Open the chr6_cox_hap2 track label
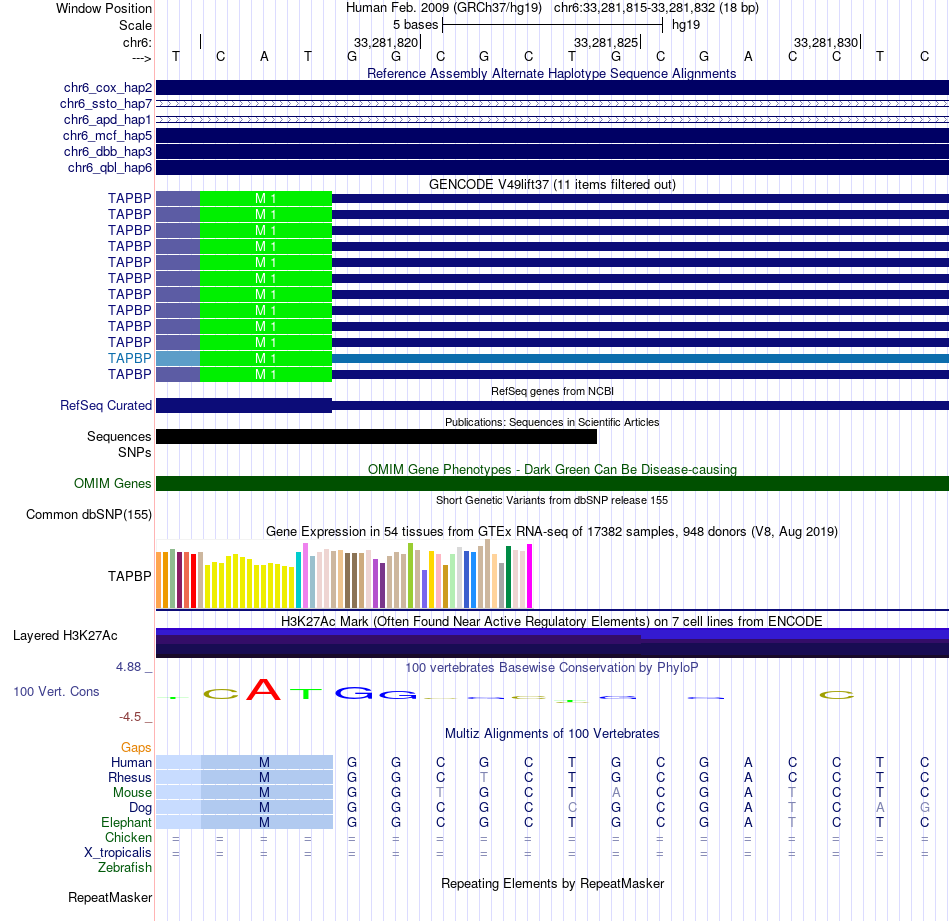The image size is (950, 921). click(x=107, y=88)
